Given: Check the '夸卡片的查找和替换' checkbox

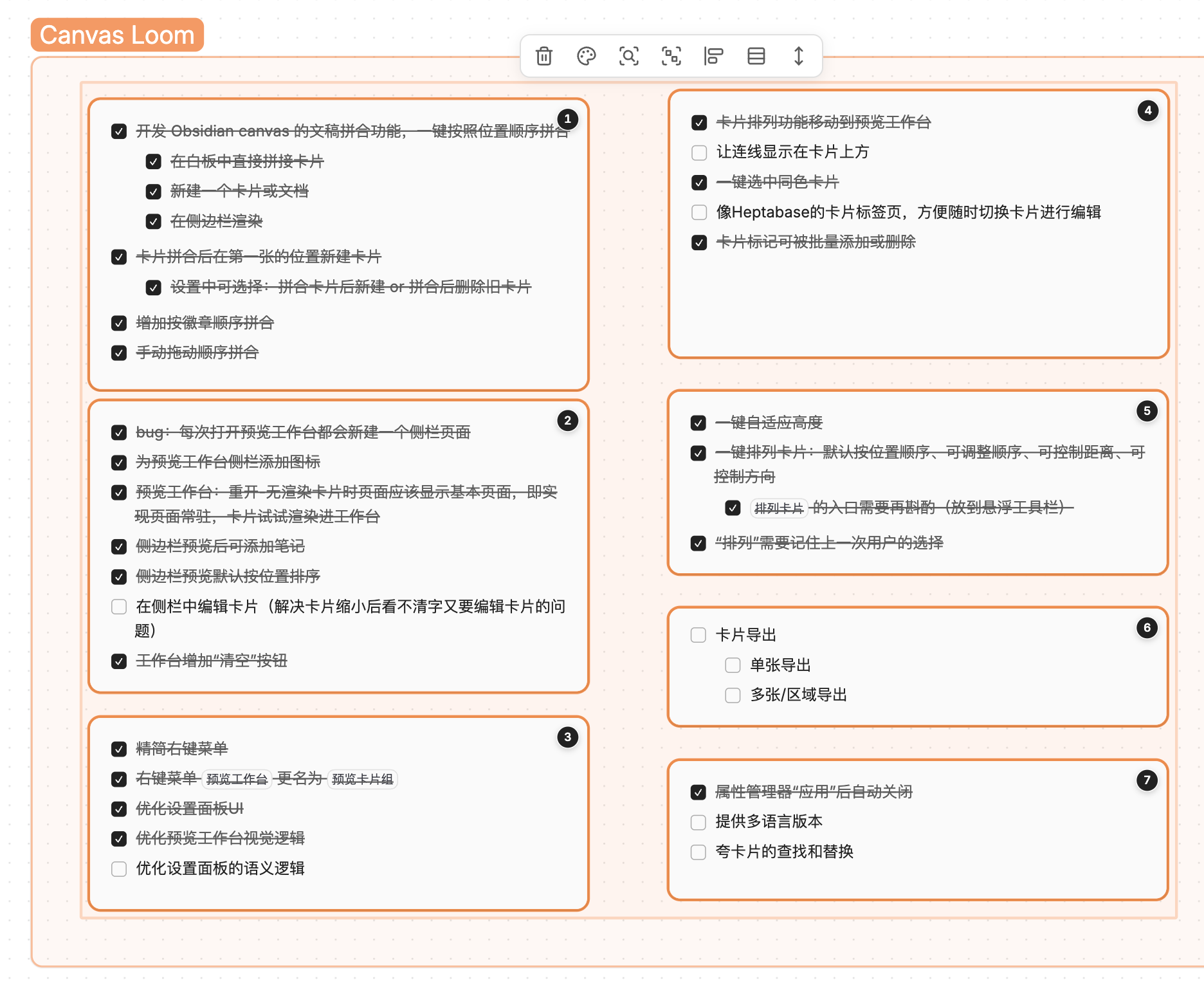Looking at the screenshot, I should [698, 852].
